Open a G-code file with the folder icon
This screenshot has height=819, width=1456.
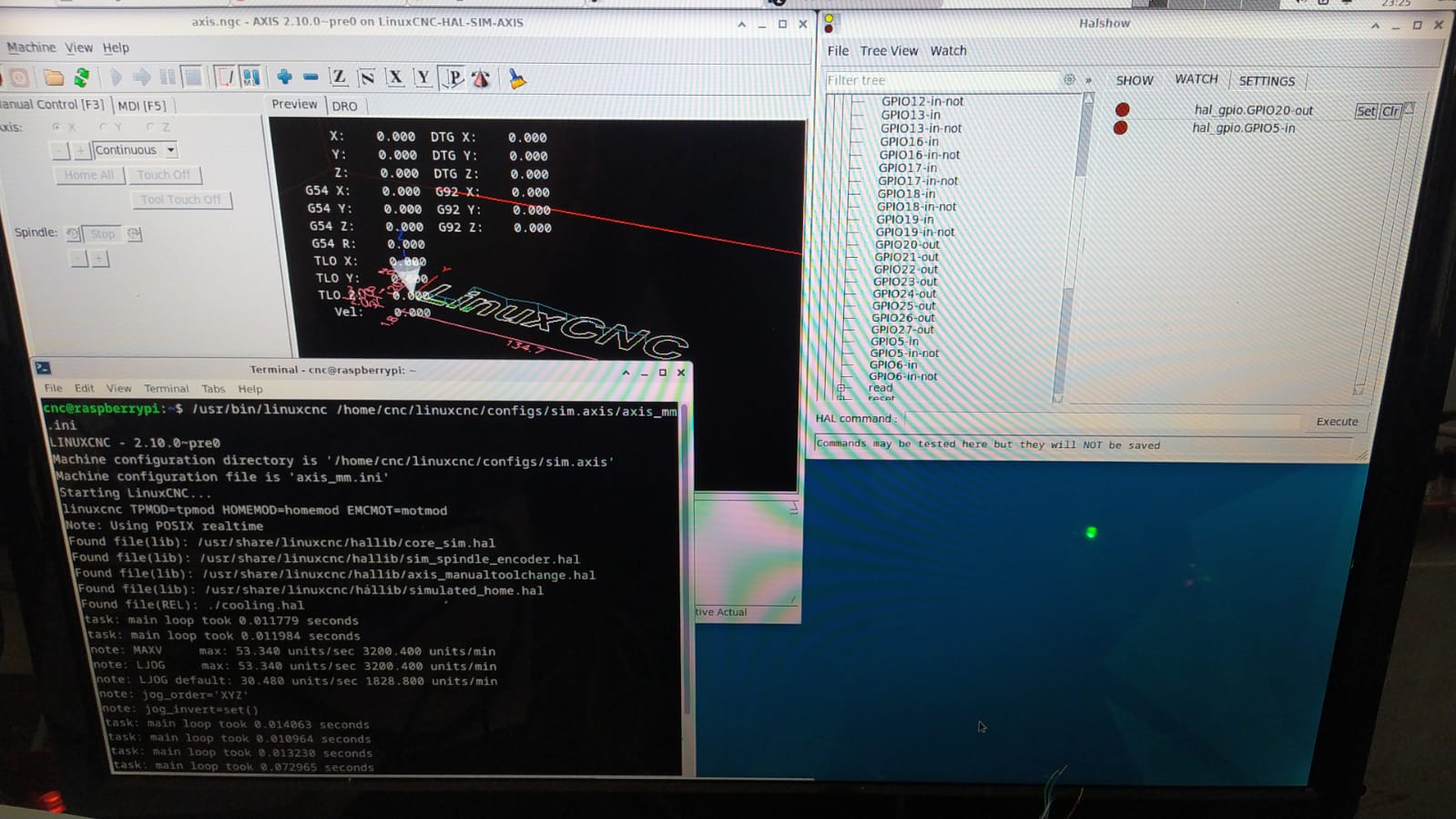tap(54, 78)
